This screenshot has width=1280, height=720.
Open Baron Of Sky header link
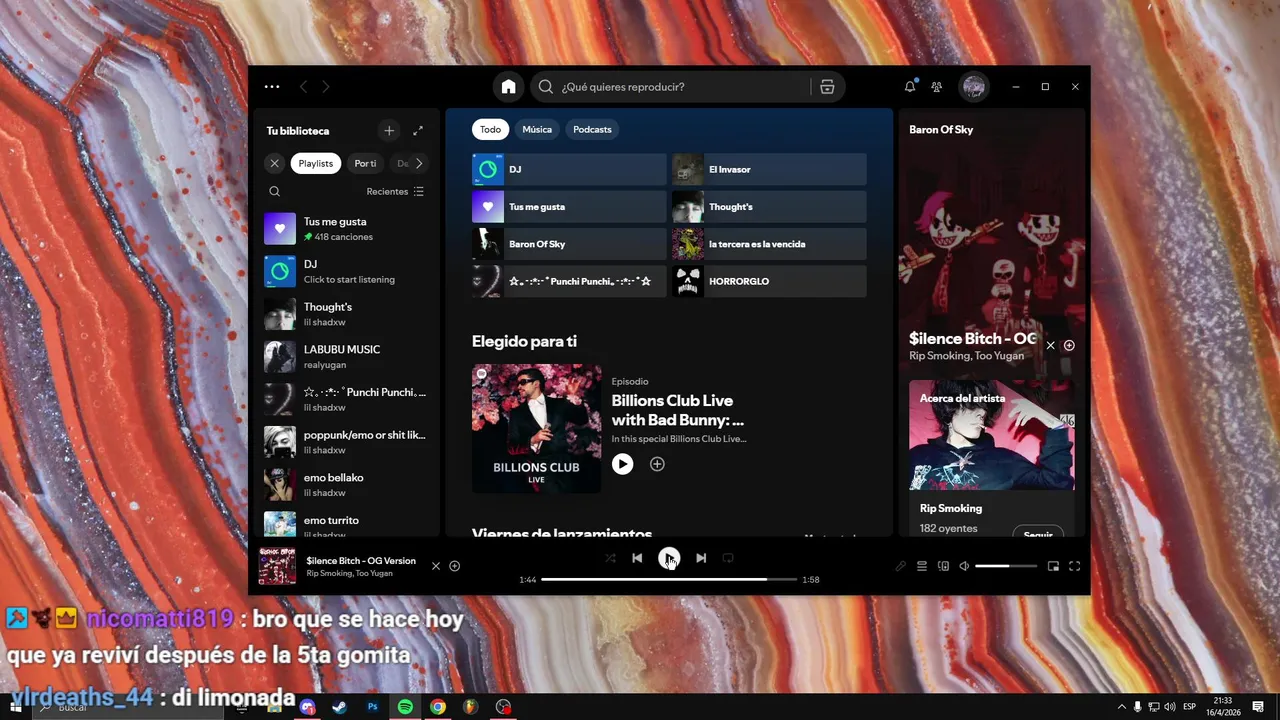click(941, 130)
